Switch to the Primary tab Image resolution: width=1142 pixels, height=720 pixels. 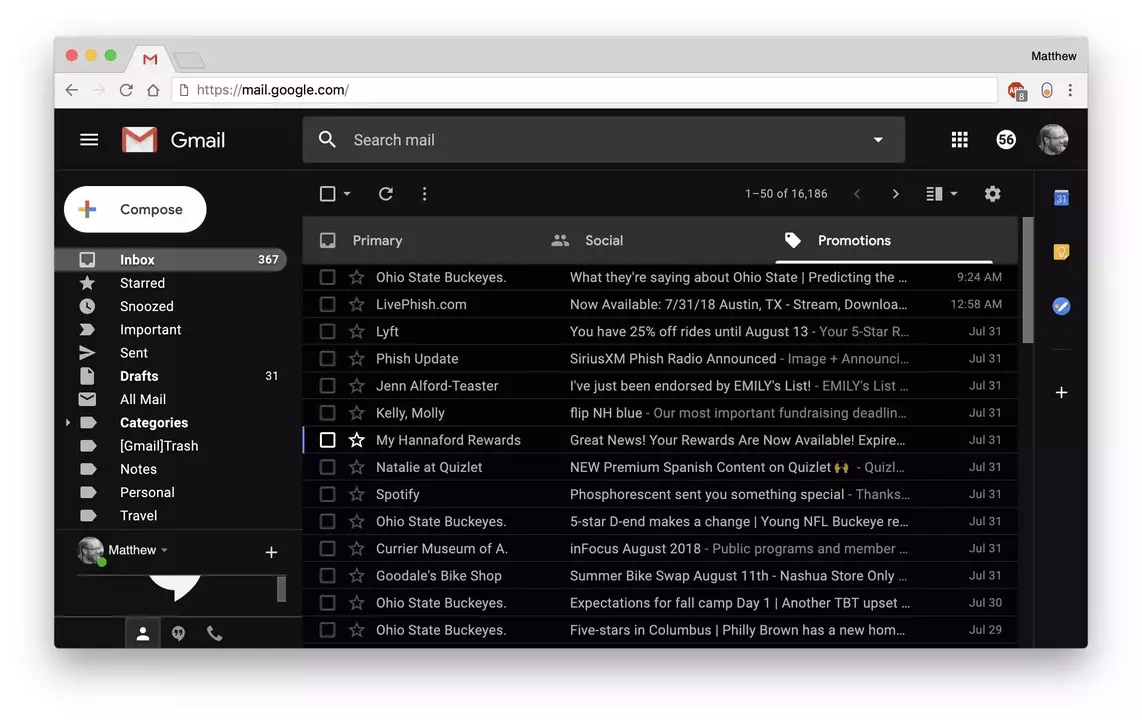419,240
